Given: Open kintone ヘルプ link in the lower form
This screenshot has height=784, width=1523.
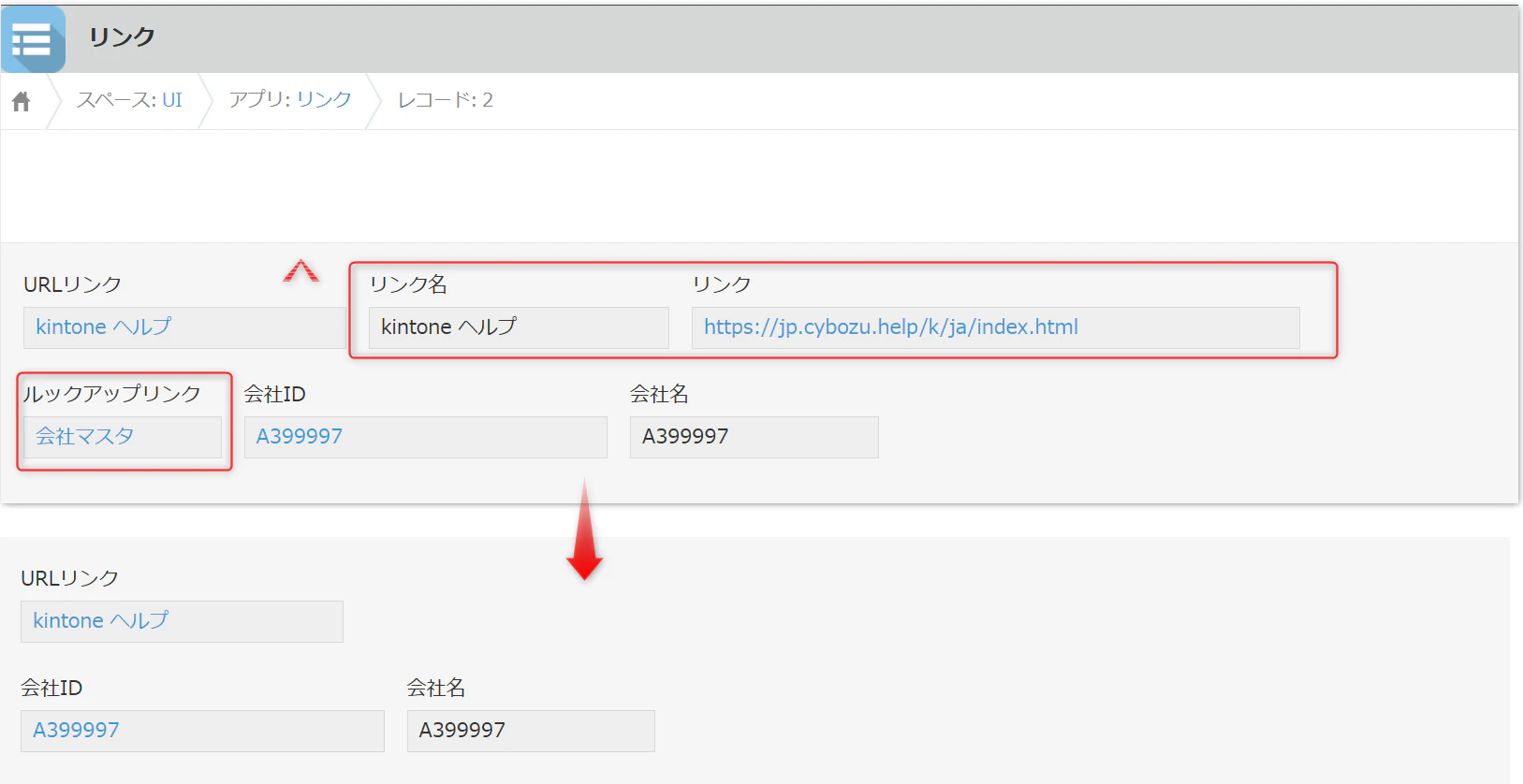Looking at the screenshot, I should 101,620.
